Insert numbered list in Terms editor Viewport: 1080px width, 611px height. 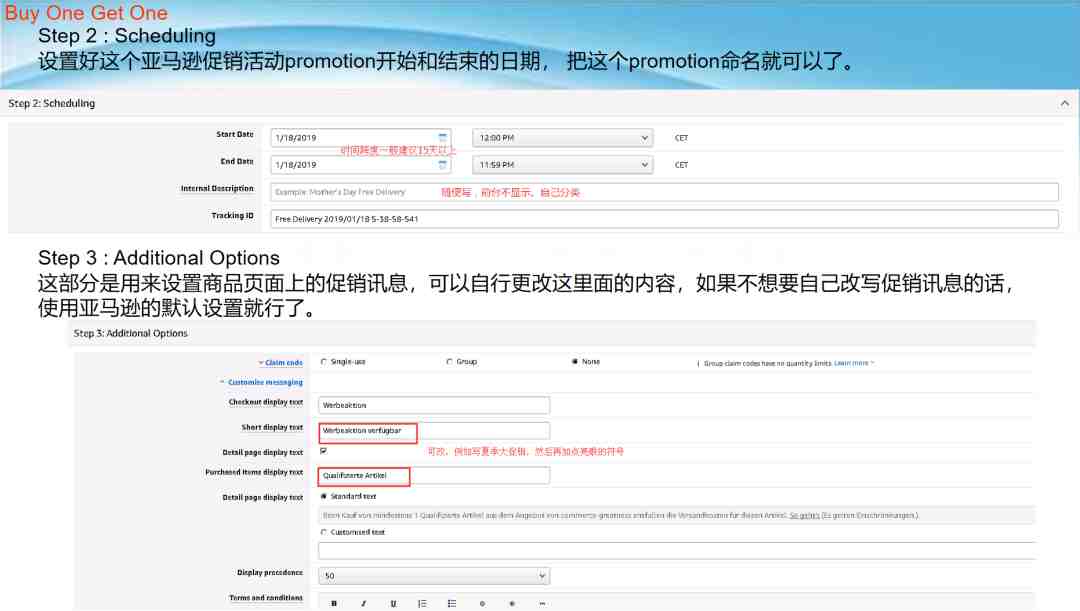pos(422,603)
